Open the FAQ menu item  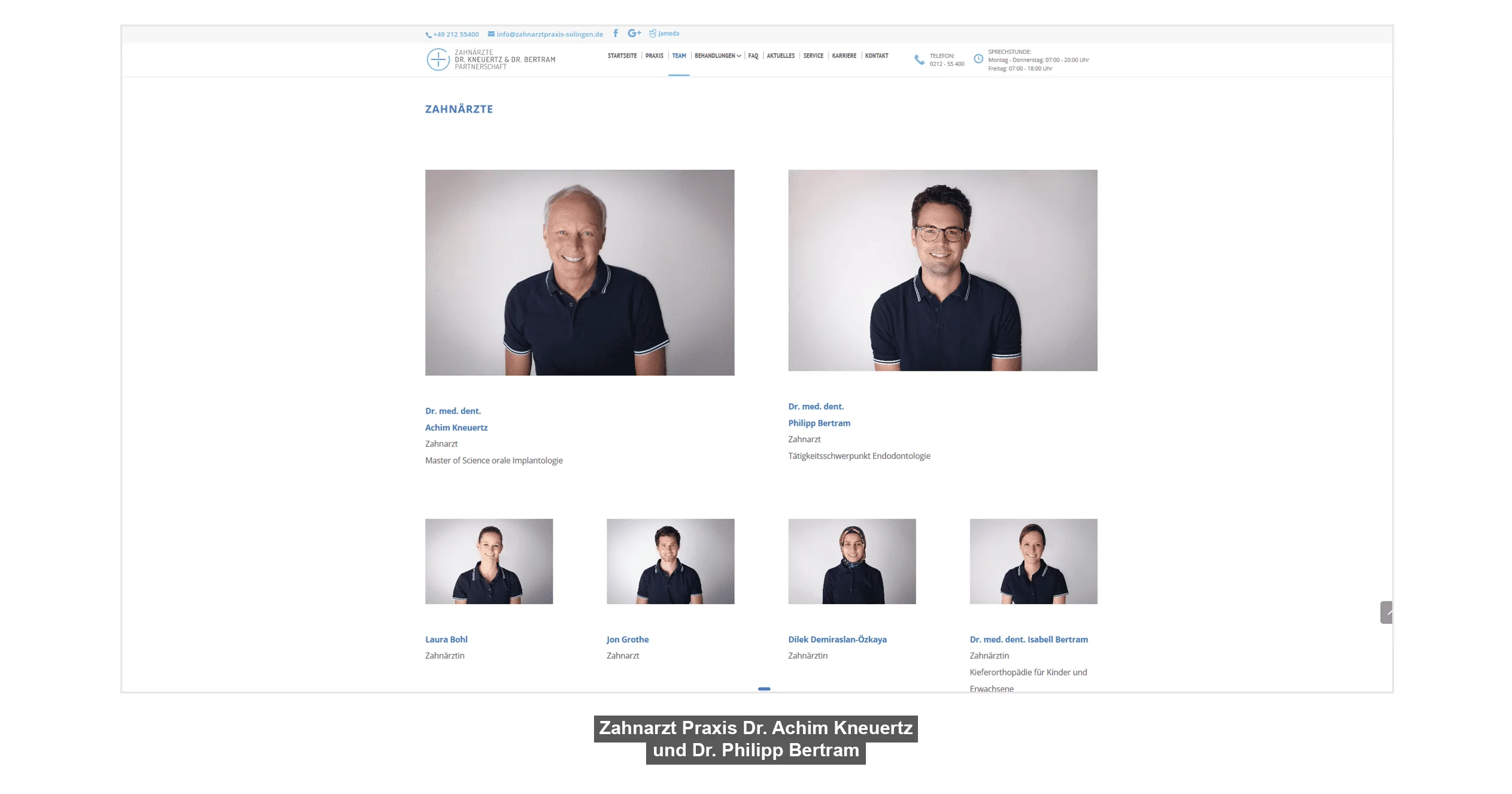click(x=753, y=56)
